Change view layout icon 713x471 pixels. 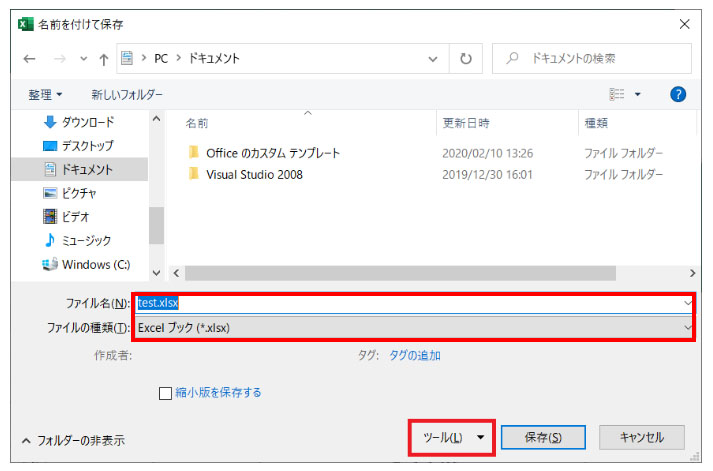618,94
